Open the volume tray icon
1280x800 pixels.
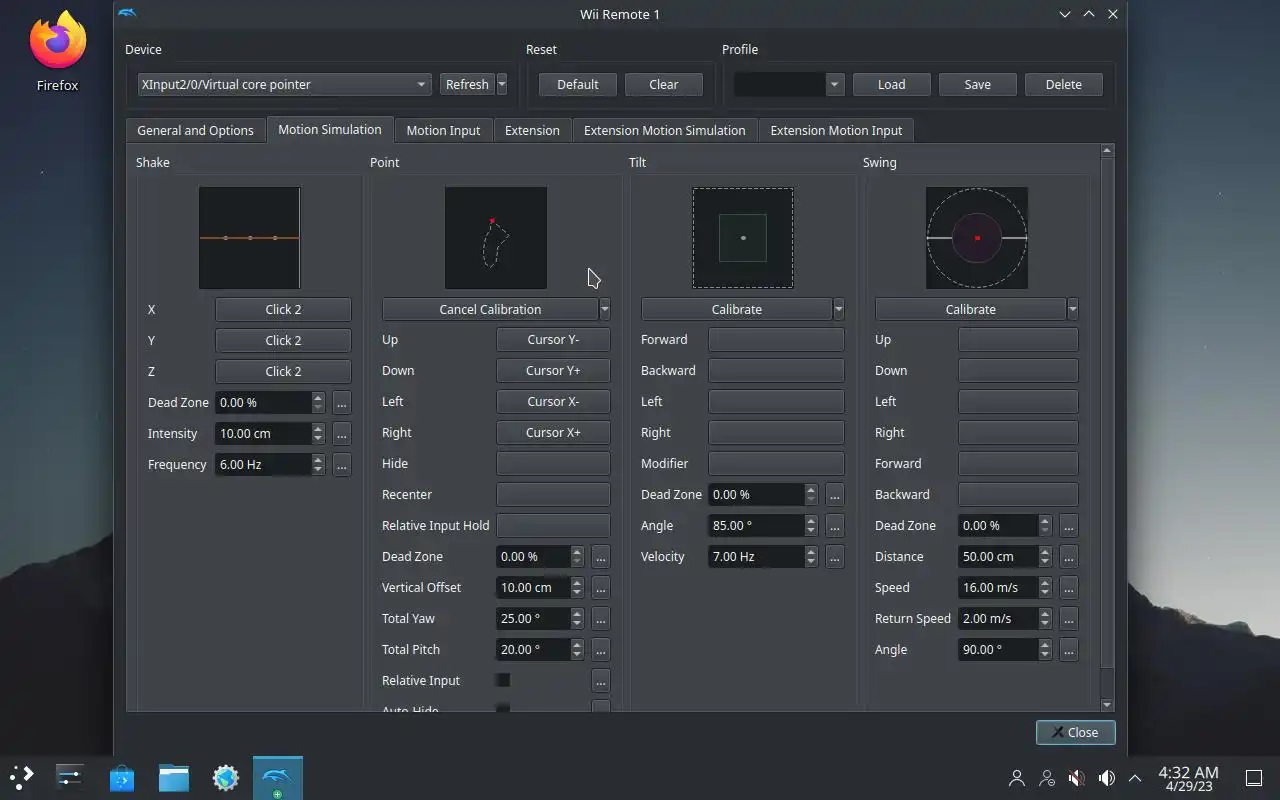point(1107,778)
